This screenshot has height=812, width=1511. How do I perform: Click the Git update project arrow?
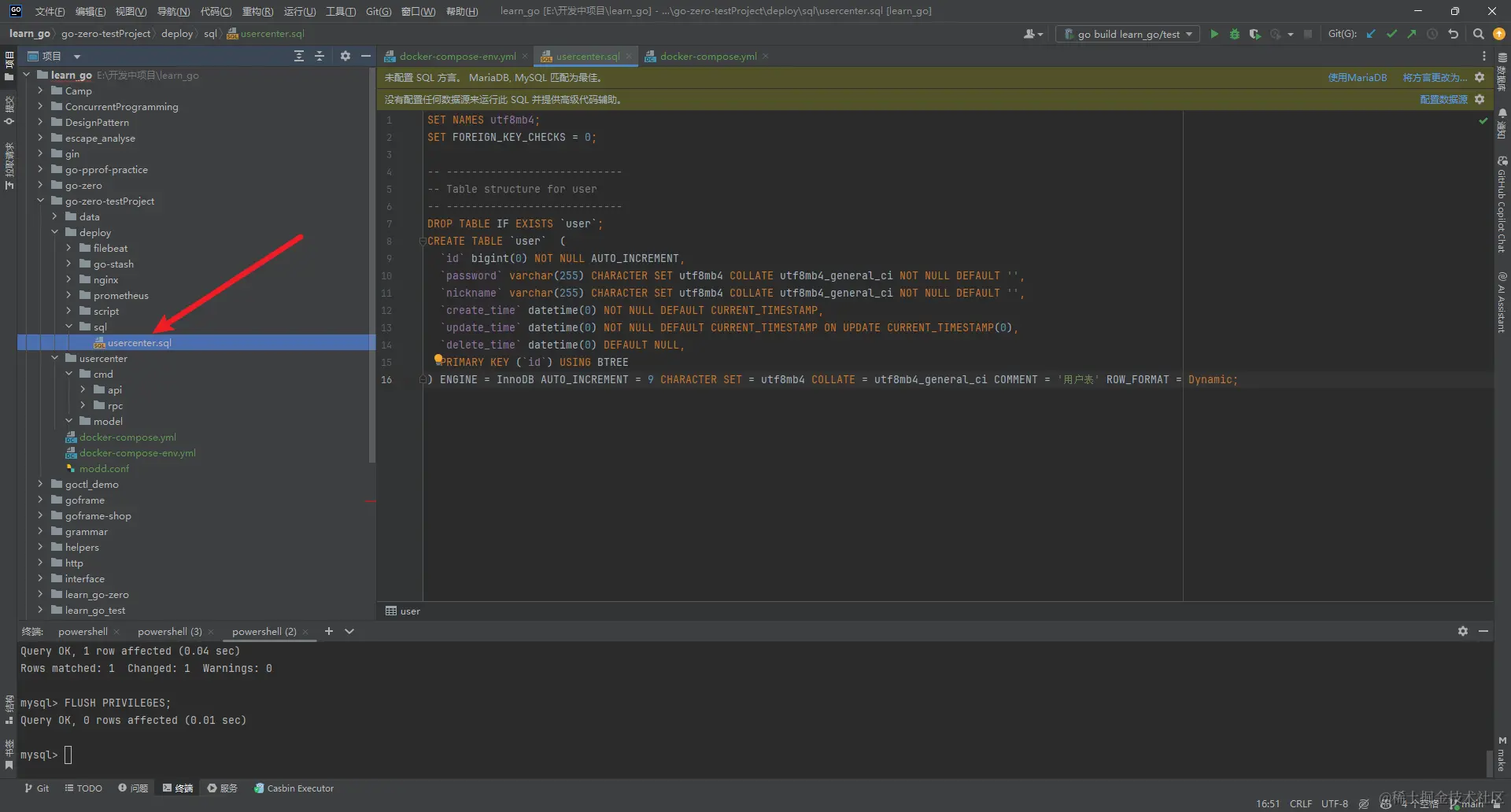tap(1371, 34)
